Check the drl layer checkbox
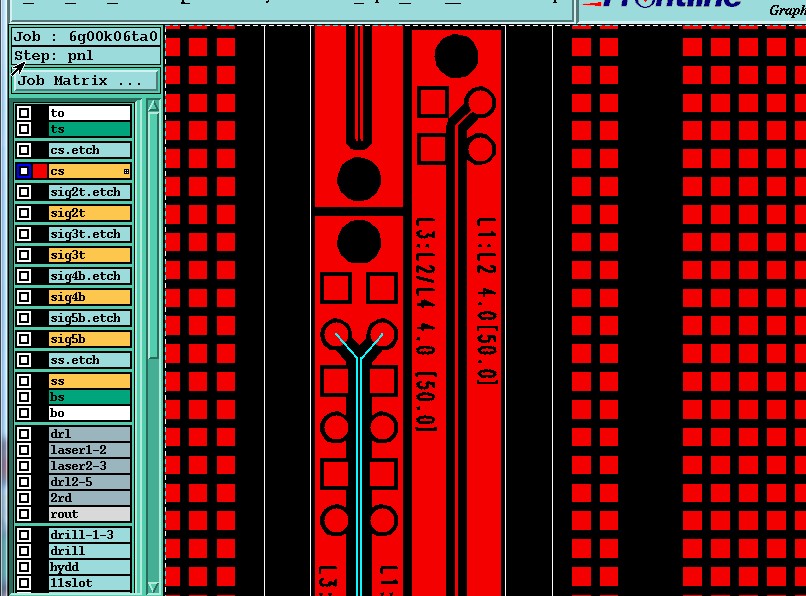 24,434
